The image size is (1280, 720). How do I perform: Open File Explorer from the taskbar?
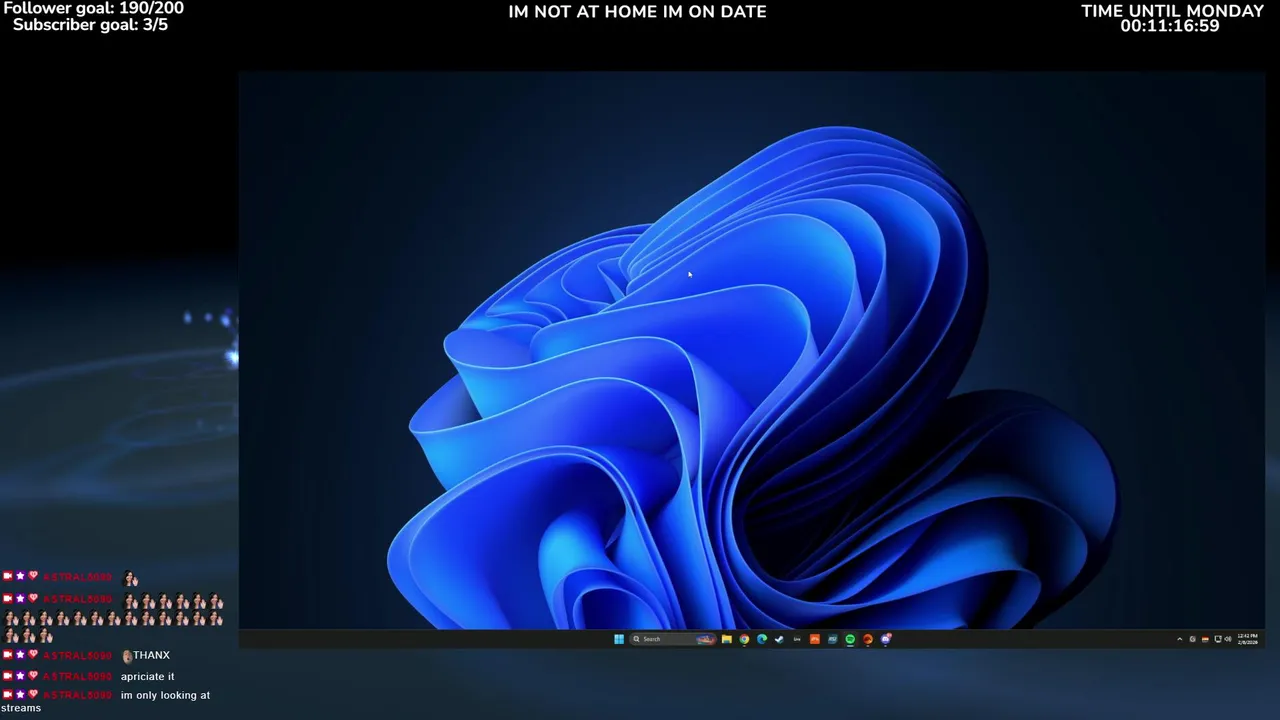coord(727,639)
